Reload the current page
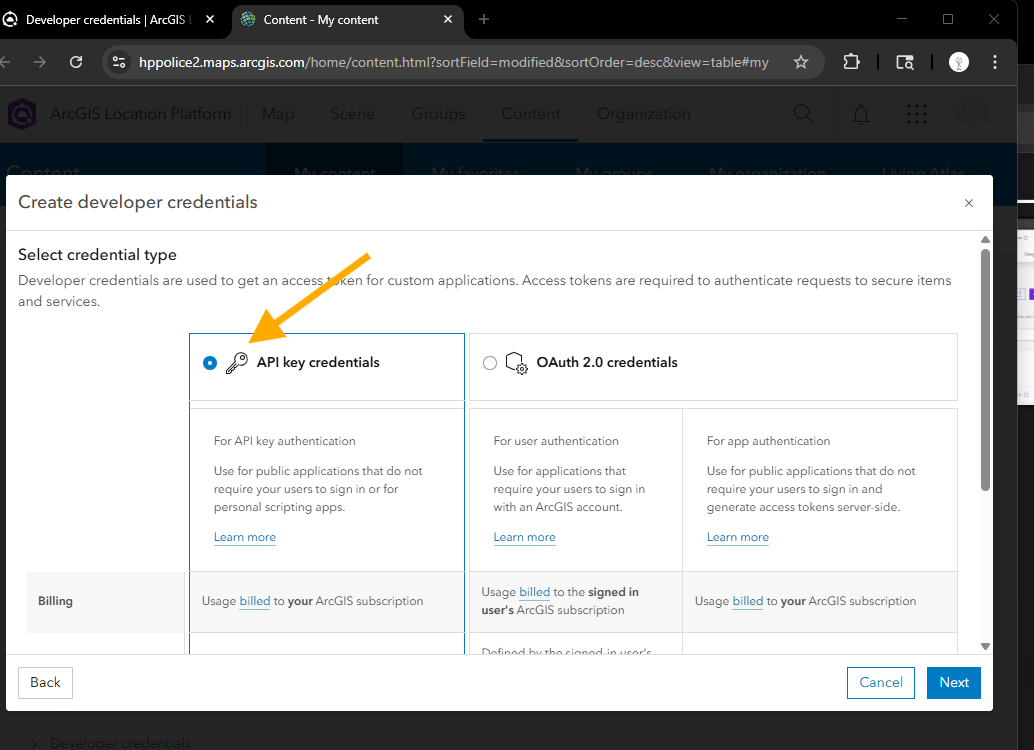 76,62
